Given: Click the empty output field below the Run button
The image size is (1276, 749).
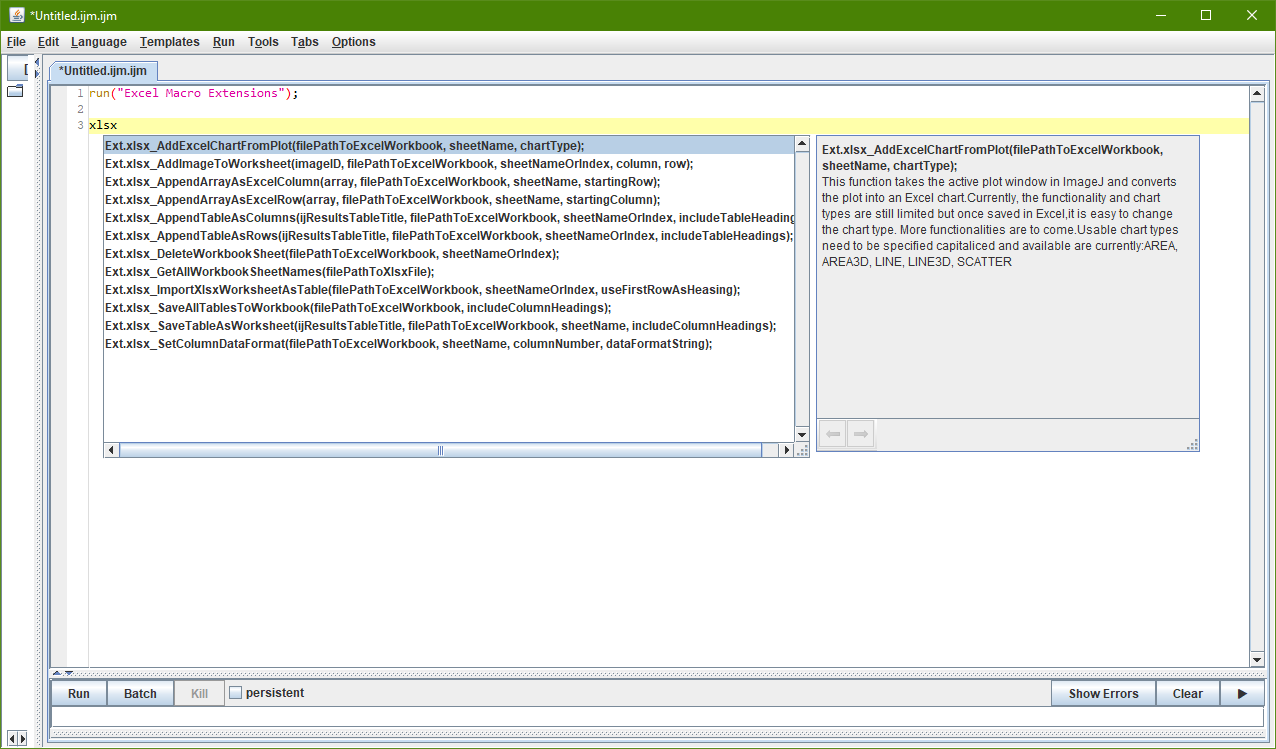Looking at the screenshot, I should [x=657, y=717].
